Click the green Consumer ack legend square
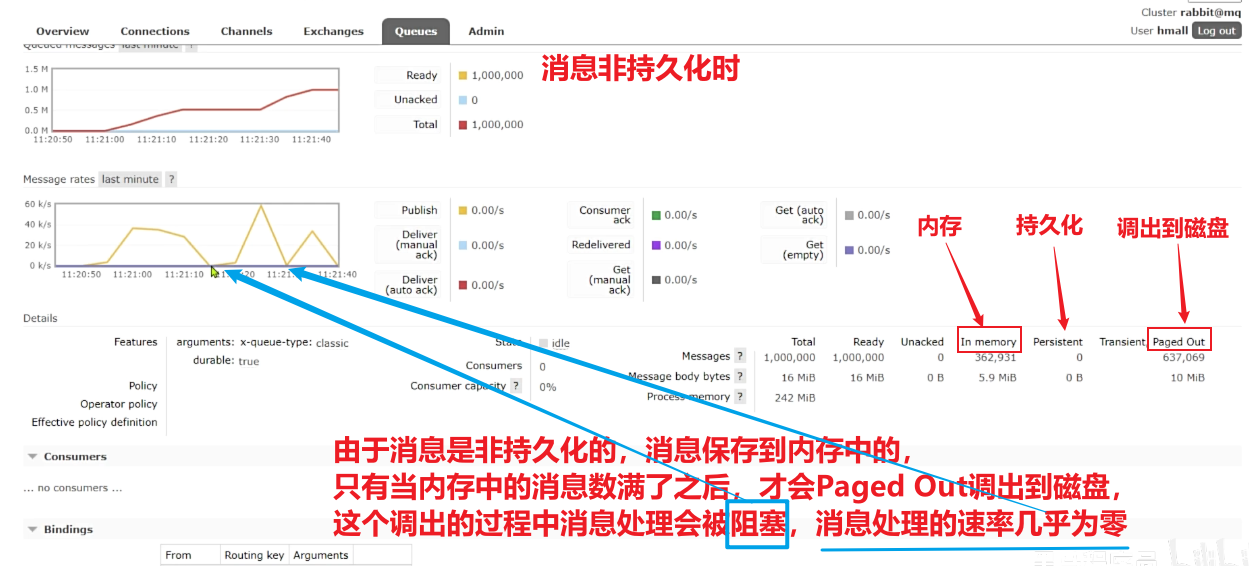Screen dimensions: 1249x566 (656, 215)
